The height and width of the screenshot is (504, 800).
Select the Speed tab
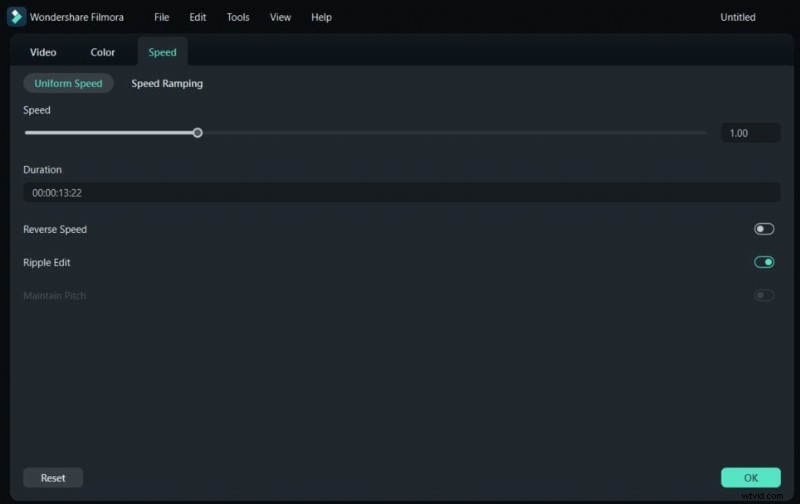tap(162, 52)
